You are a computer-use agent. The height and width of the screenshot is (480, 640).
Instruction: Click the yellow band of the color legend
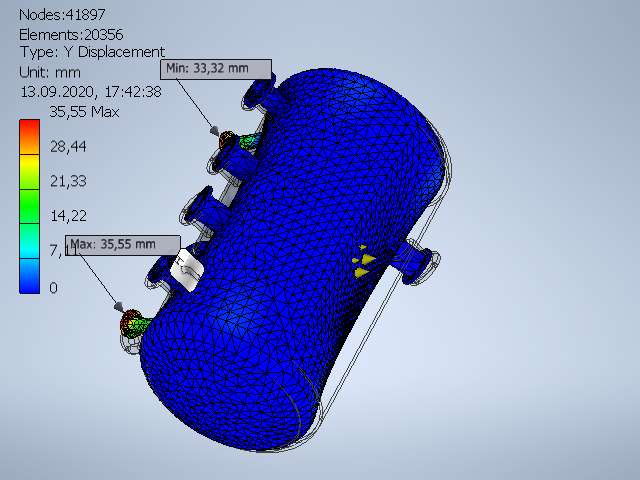[x=29, y=171]
